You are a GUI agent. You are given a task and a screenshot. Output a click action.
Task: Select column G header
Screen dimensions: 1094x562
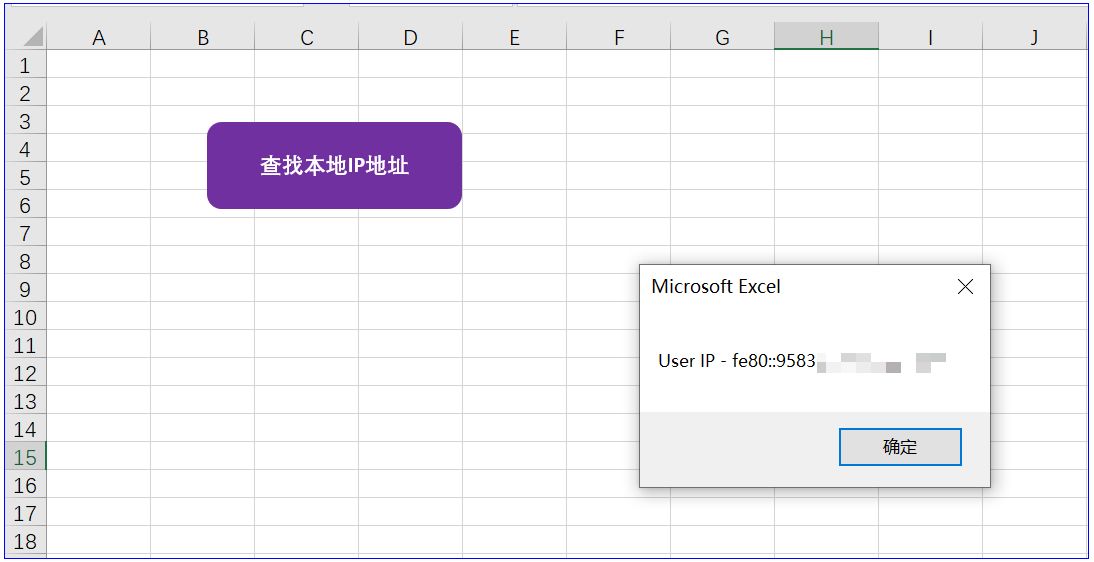pos(722,36)
